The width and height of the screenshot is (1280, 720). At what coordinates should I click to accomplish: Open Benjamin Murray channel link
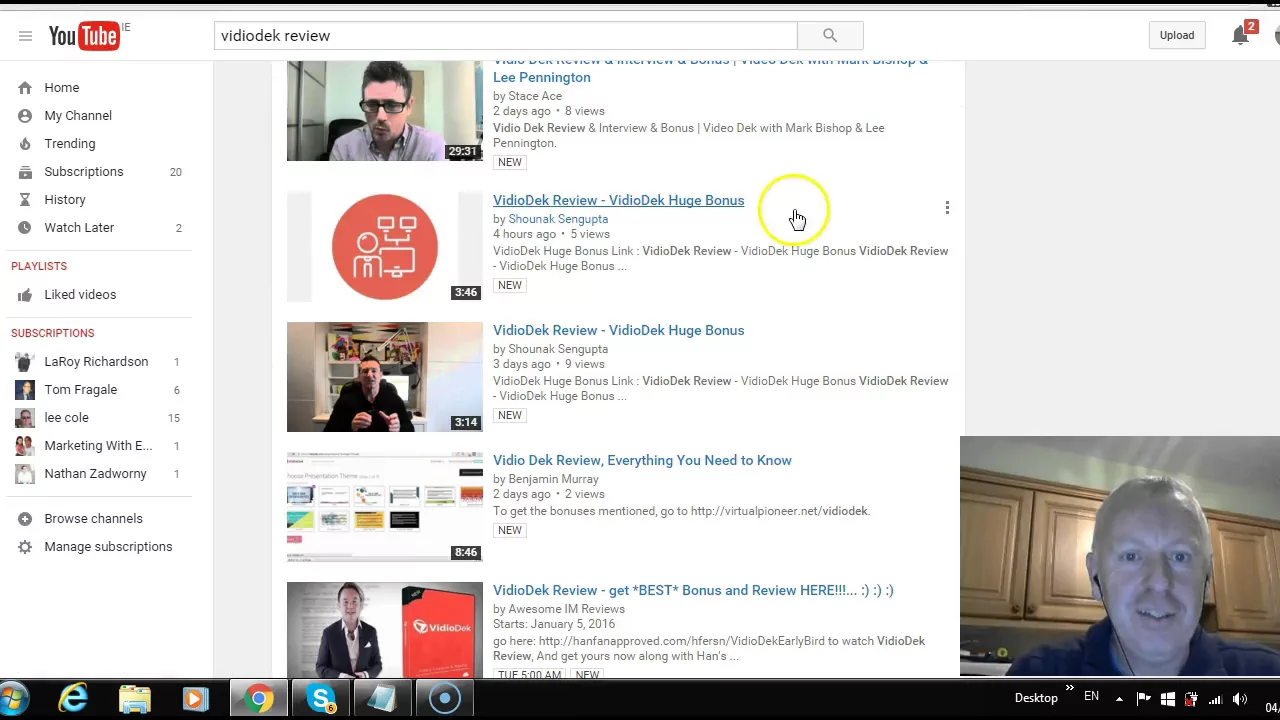pos(553,479)
